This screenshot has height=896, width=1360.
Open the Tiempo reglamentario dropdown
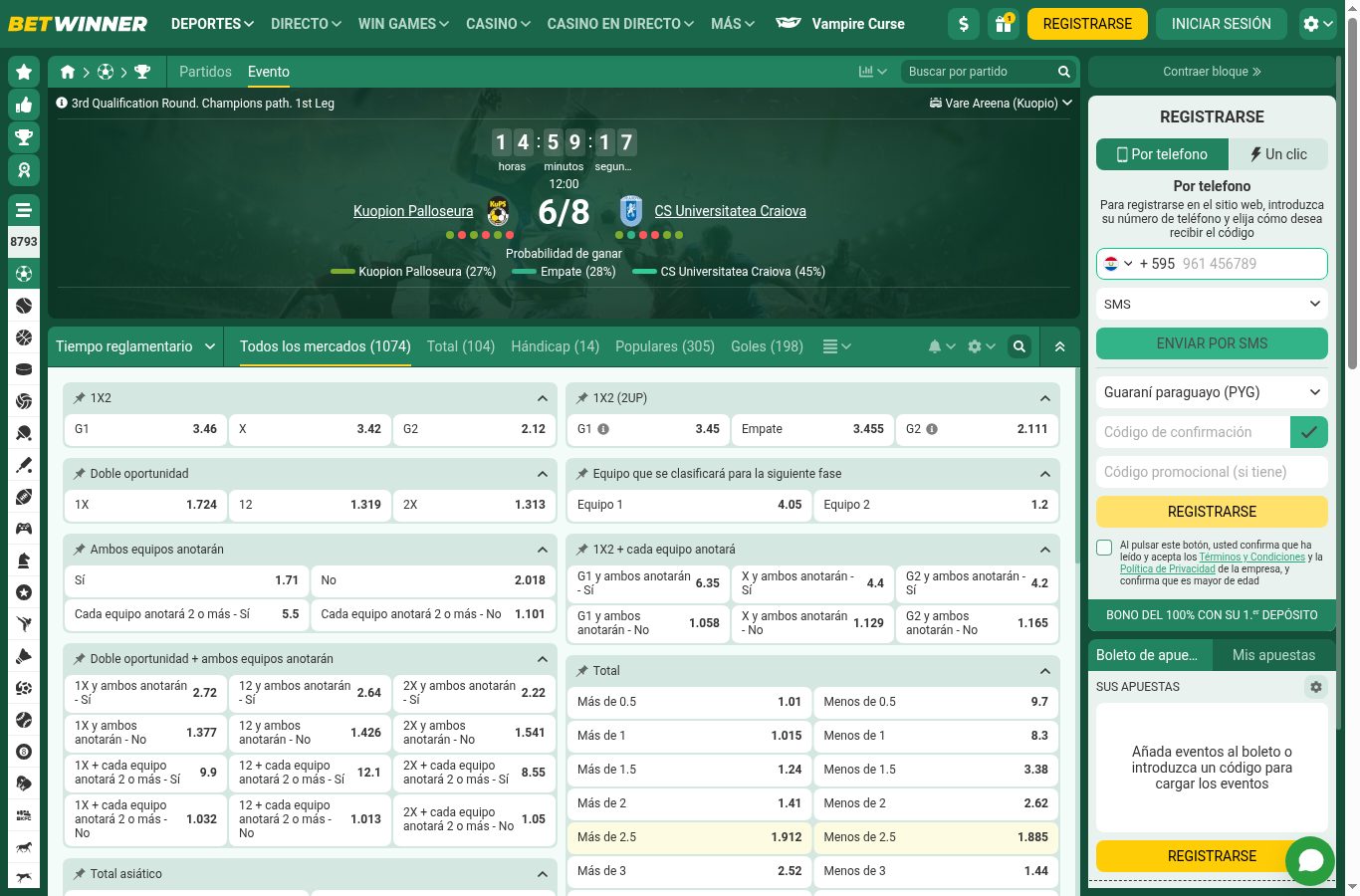tap(135, 346)
